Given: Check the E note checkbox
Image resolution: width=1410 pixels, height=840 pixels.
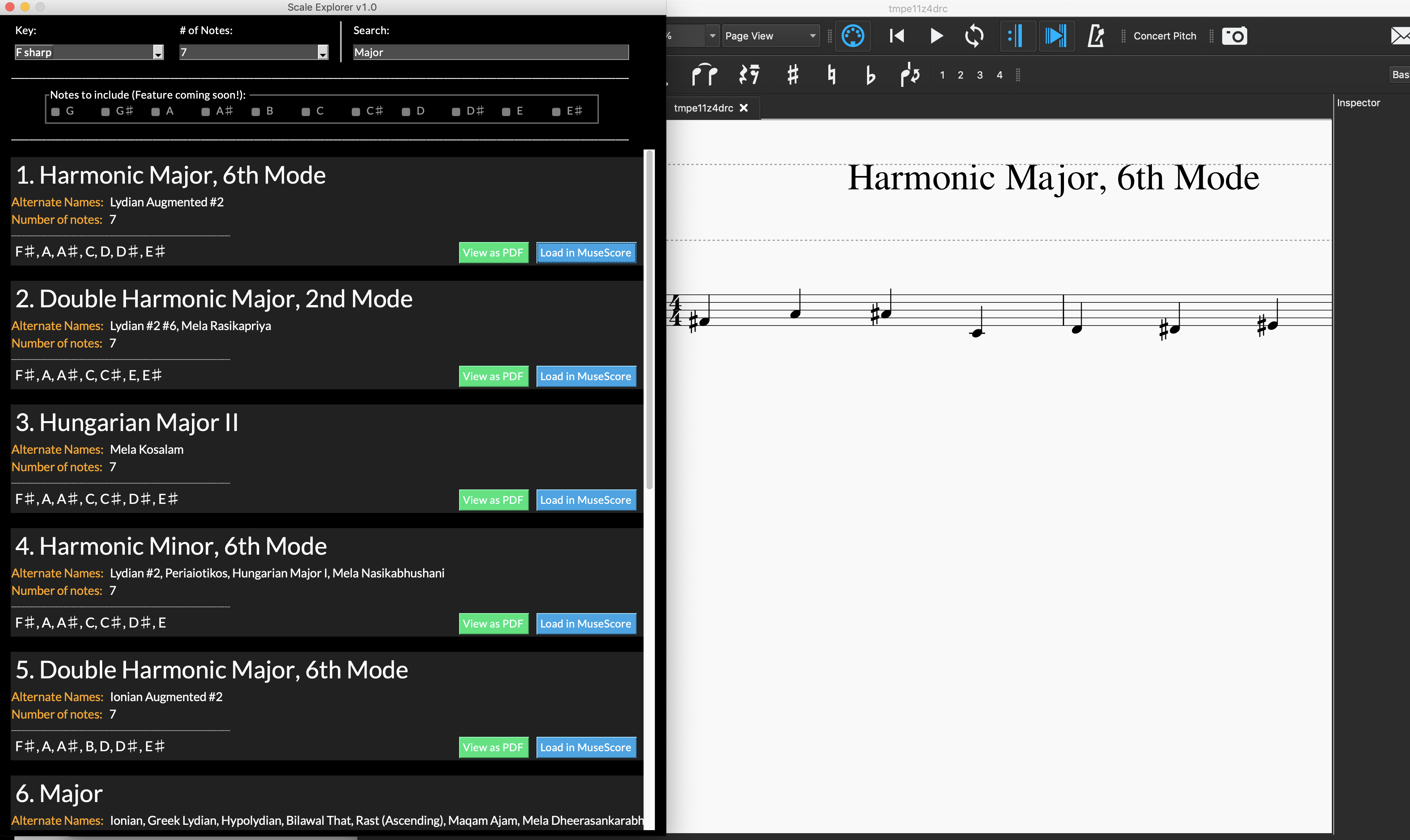Looking at the screenshot, I should pyautogui.click(x=506, y=112).
